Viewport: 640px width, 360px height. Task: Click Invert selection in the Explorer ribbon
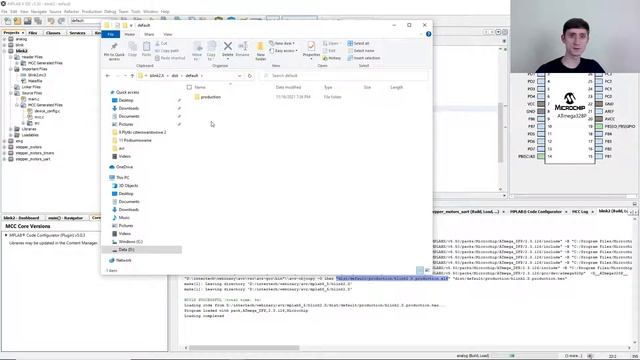[x=364, y=58]
